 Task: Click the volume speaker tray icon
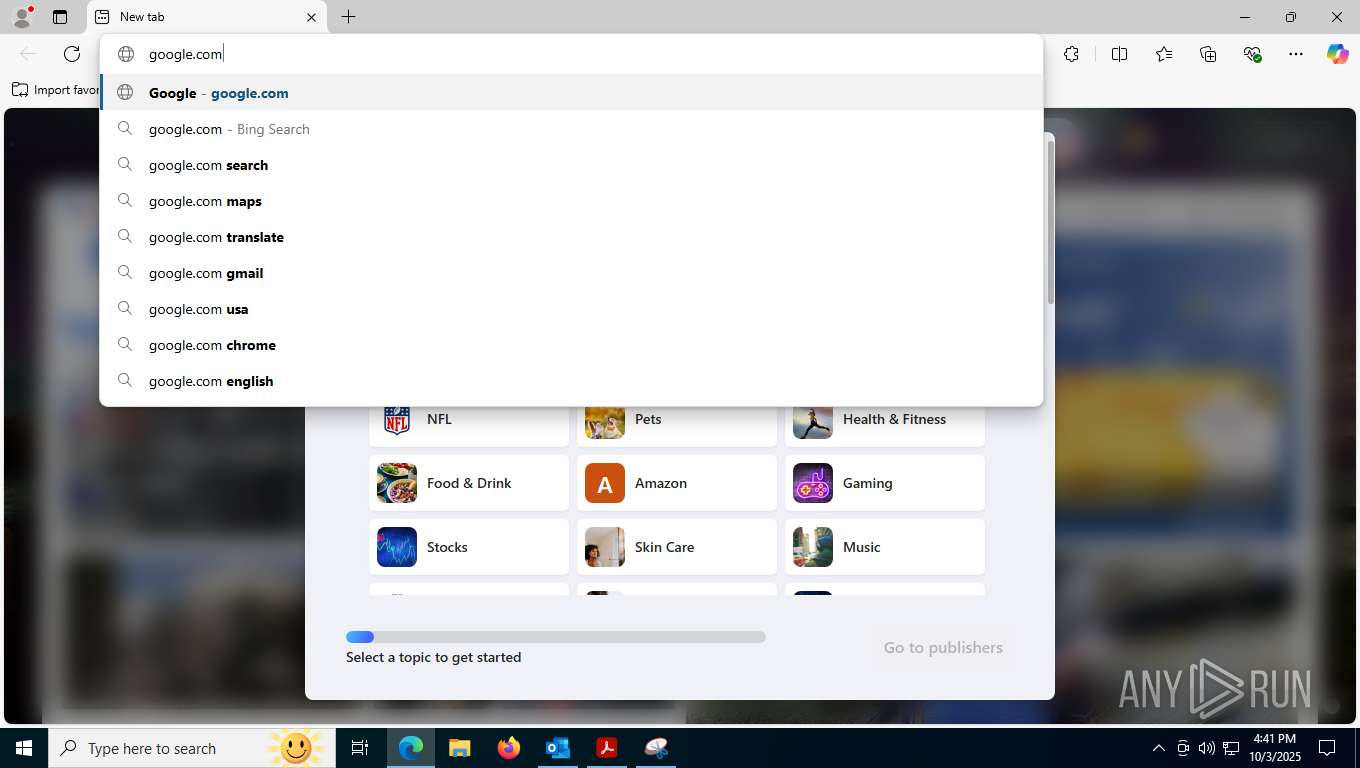click(x=1207, y=748)
